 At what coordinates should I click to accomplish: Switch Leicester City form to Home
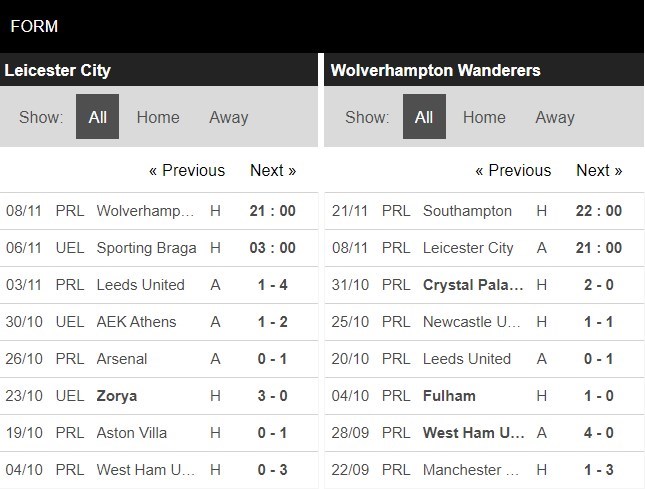point(158,117)
